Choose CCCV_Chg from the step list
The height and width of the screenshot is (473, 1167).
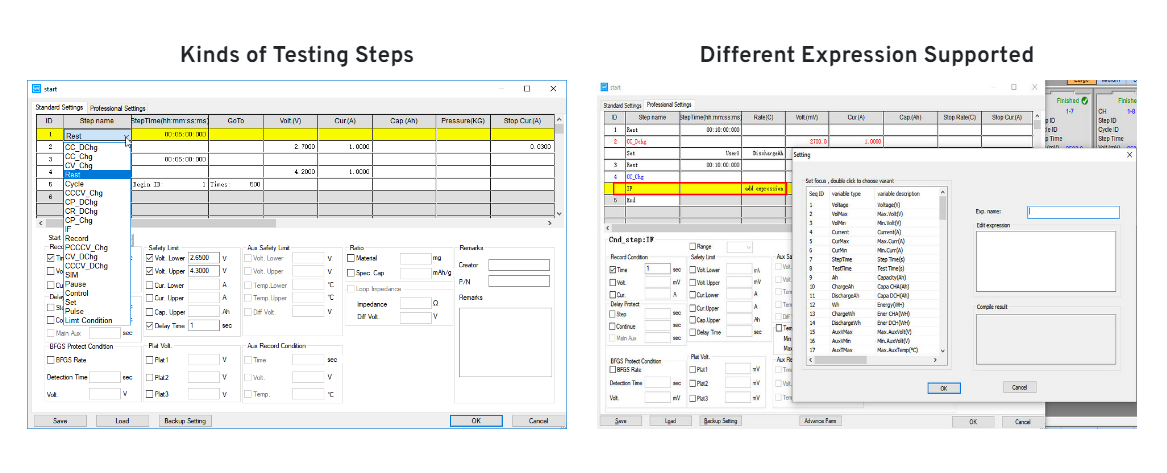point(84,192)
